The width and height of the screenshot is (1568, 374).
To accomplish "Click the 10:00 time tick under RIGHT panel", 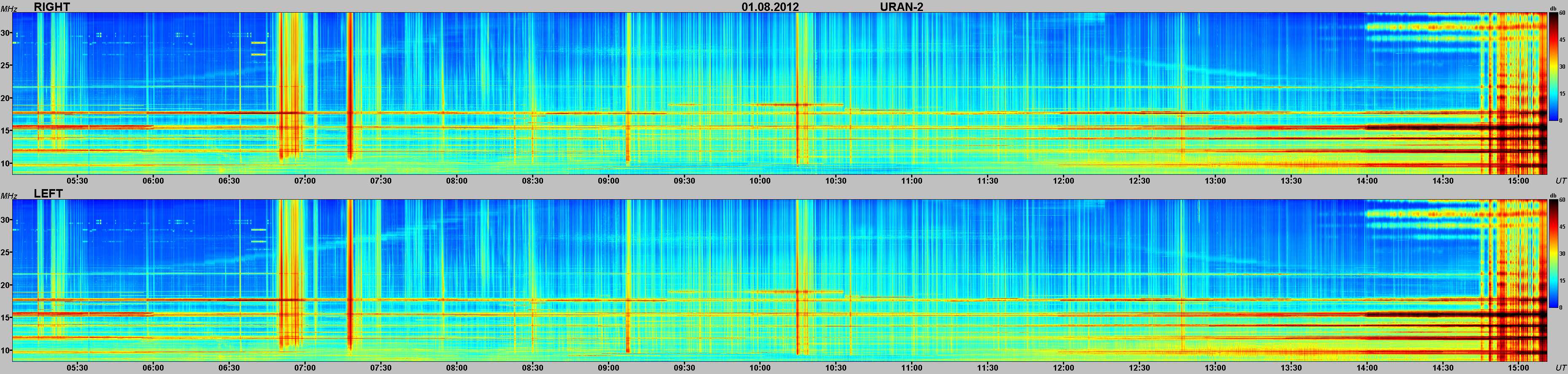I will (760, 181).
